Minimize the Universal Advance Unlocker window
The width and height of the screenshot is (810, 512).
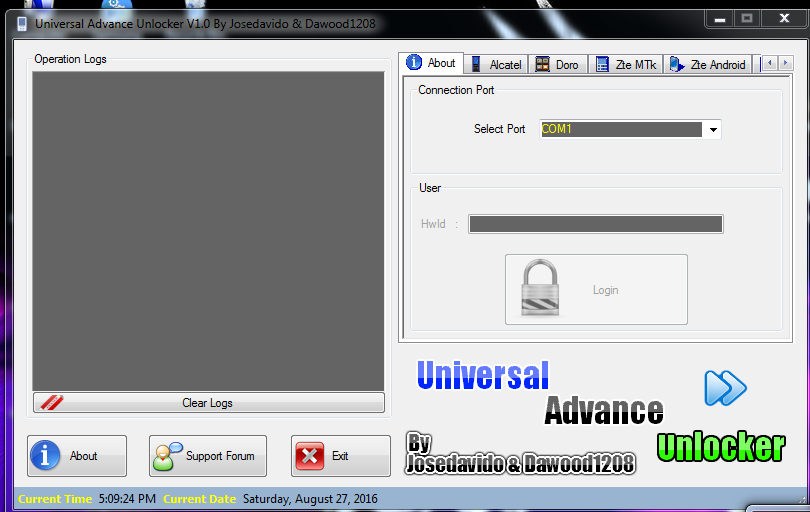coord(720,20)
